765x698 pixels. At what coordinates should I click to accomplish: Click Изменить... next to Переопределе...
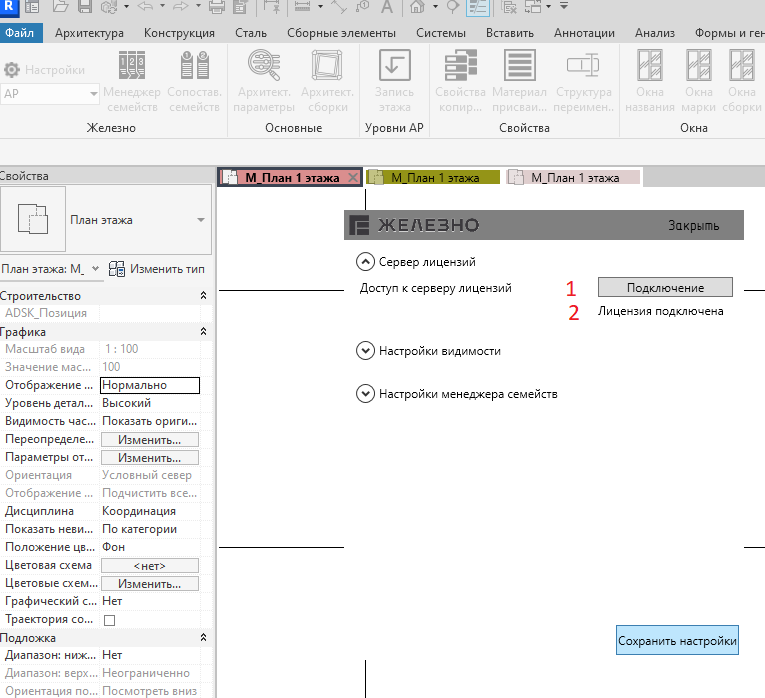click(x=149, y=439)
